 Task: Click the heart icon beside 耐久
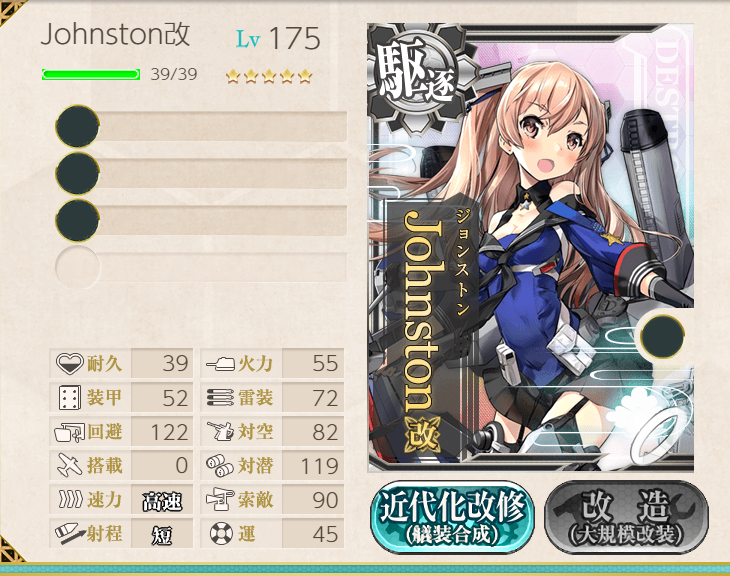(x=70, y=363)
